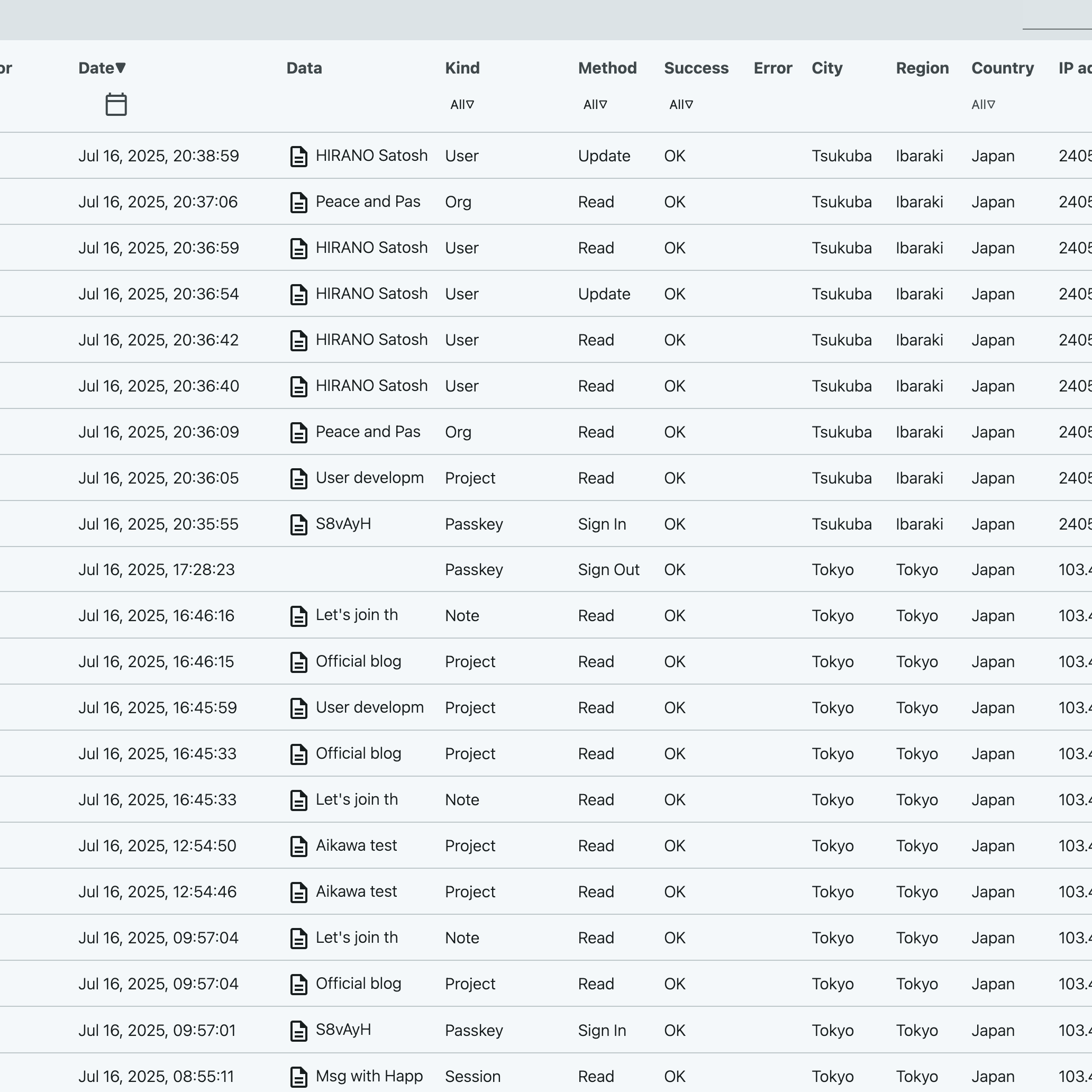
Task: Click Note kind in the 09:57:04 row
Action: (x=462, y=938)
